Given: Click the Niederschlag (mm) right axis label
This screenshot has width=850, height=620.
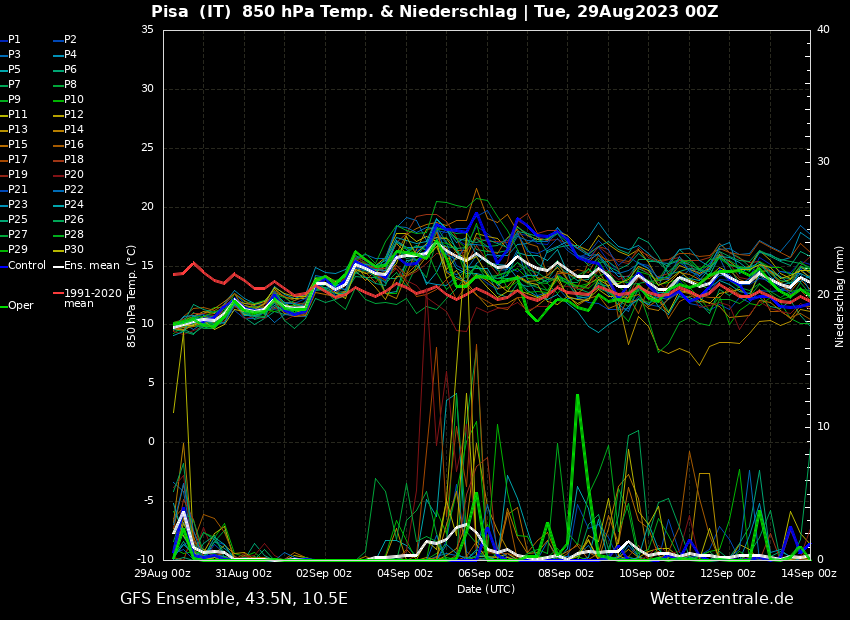Looking at the screenshot, I should tap(840, 296).
